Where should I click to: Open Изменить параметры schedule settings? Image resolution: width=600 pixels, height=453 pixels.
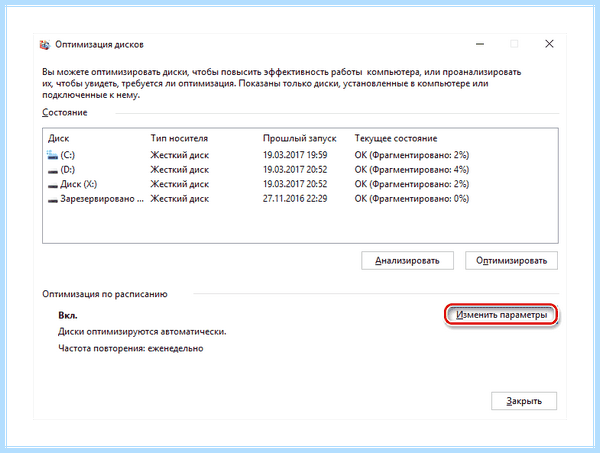point(501,315)
